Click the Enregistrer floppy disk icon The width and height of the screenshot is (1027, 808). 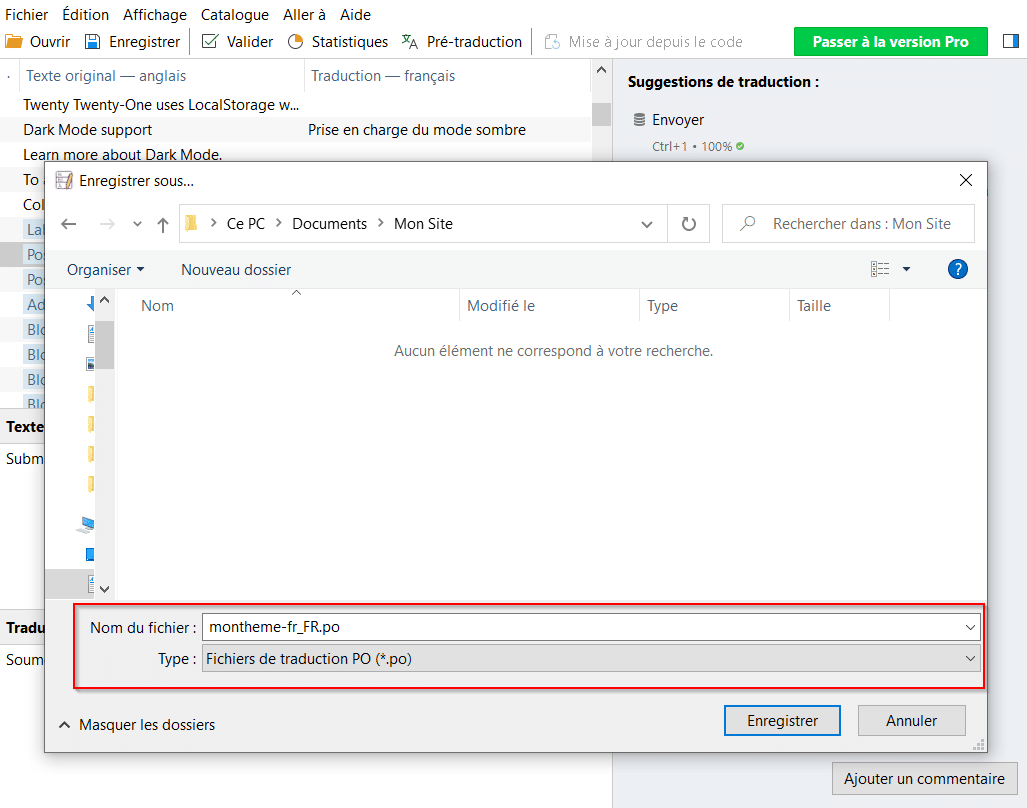[93, 42]
